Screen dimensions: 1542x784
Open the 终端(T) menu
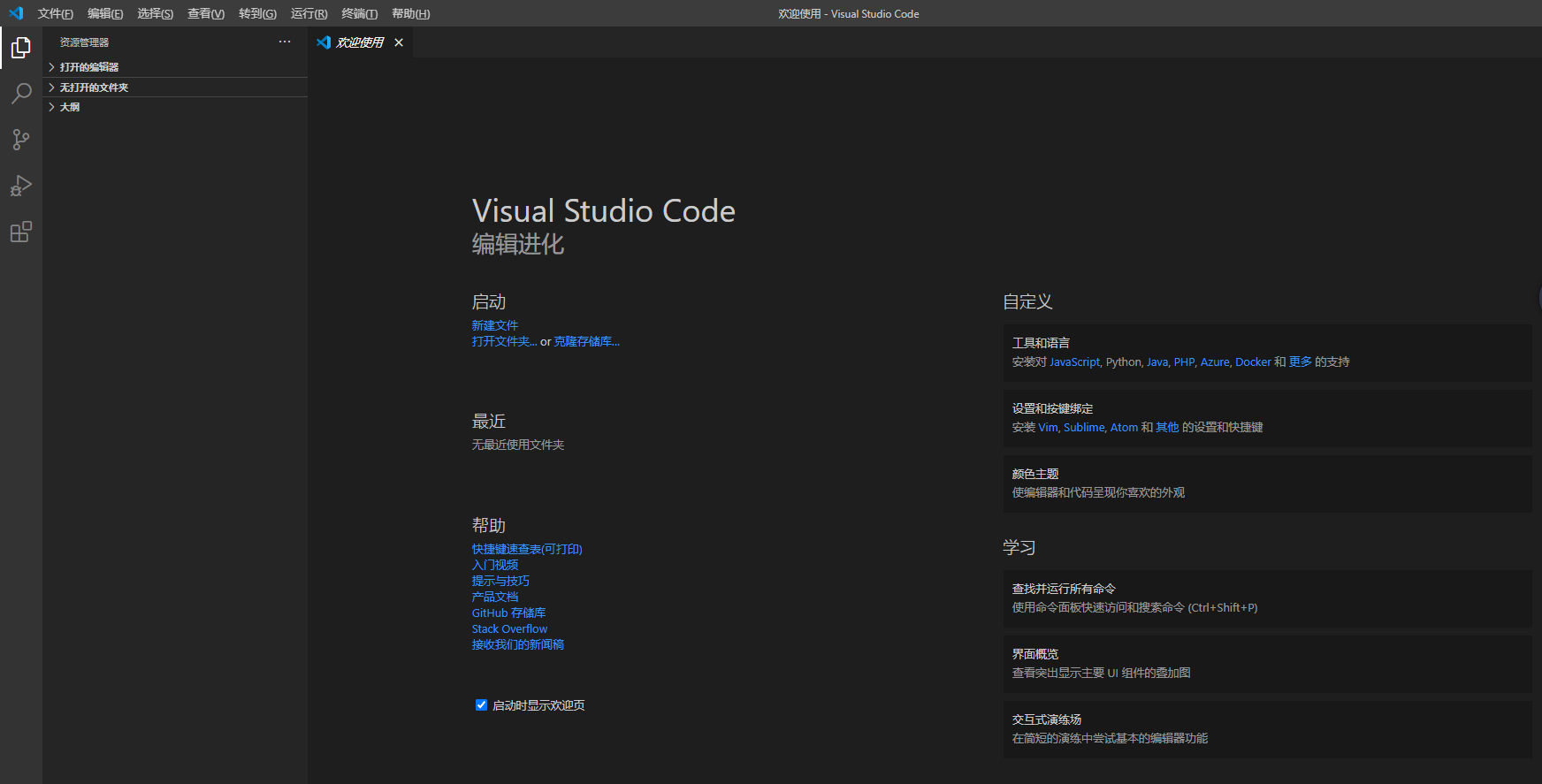360,13
